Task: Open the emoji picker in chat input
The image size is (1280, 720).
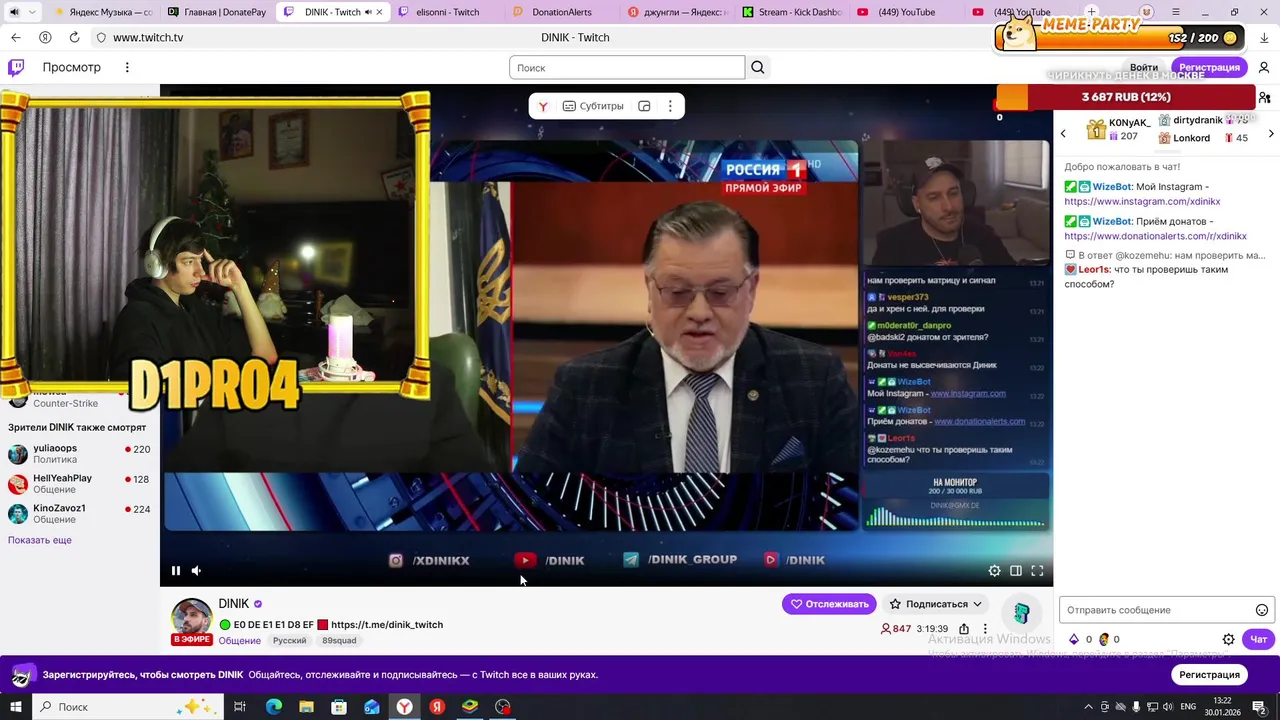Action: 1262,610
